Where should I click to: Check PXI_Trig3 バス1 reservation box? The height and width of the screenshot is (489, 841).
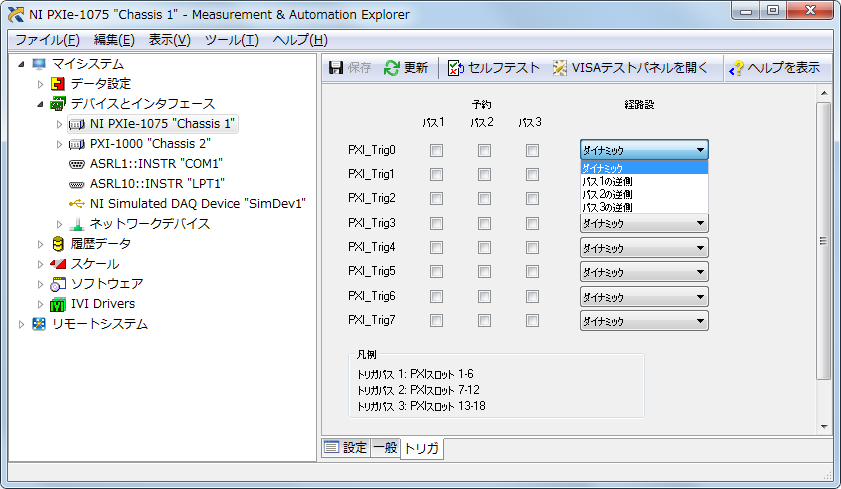[437, 224]
